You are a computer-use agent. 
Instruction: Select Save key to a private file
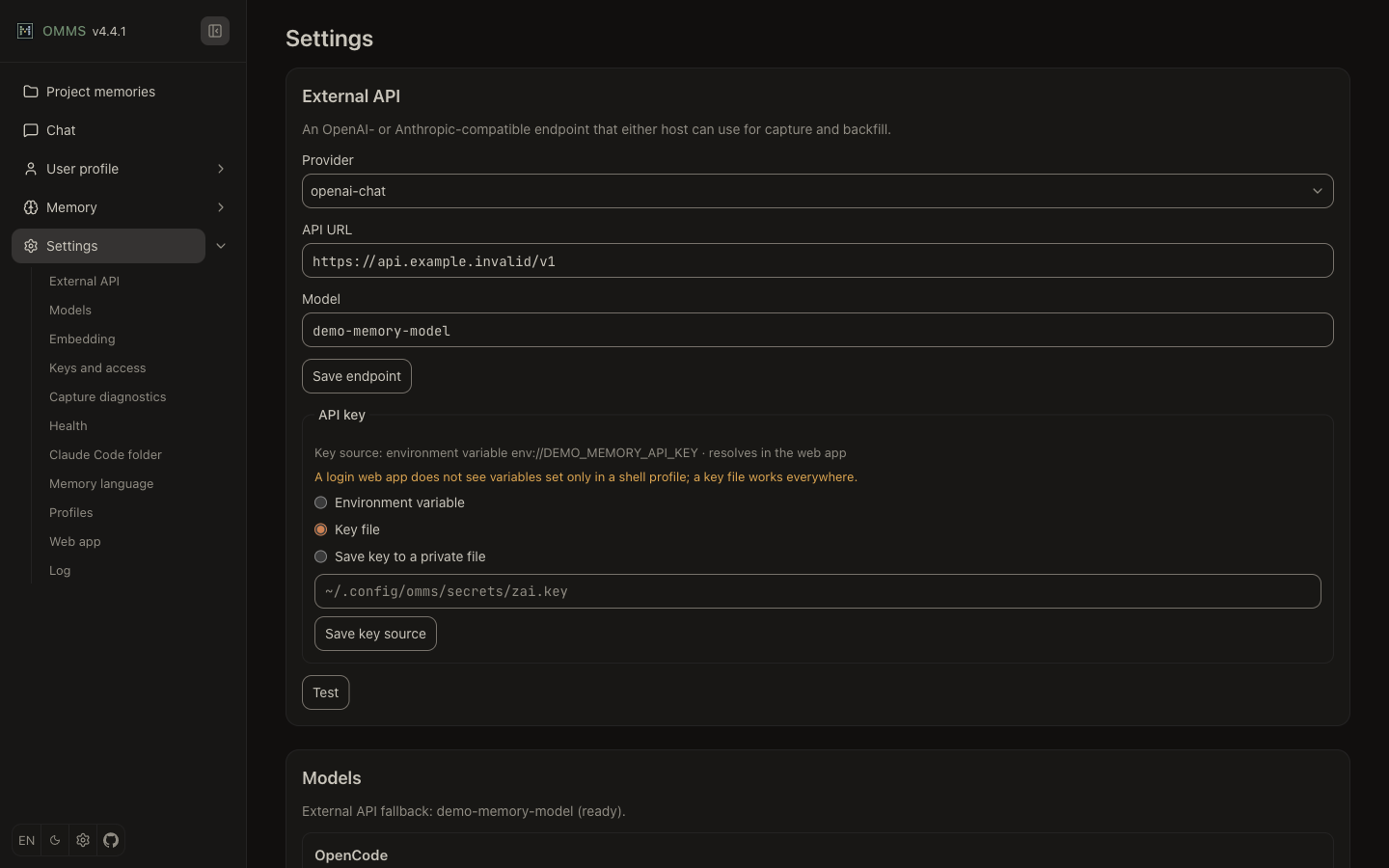pos(321,556)
